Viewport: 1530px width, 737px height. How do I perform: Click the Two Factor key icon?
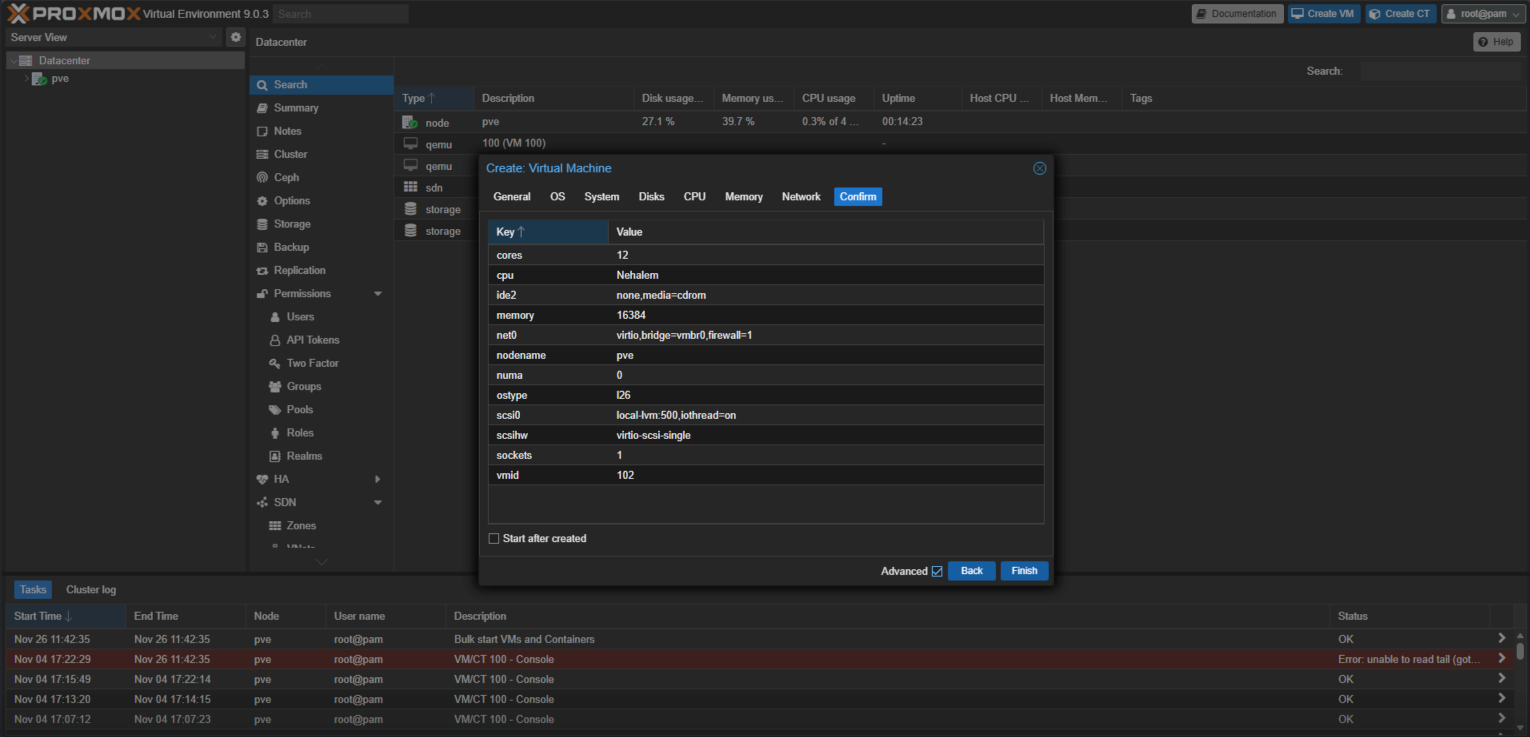click(275, 363)
